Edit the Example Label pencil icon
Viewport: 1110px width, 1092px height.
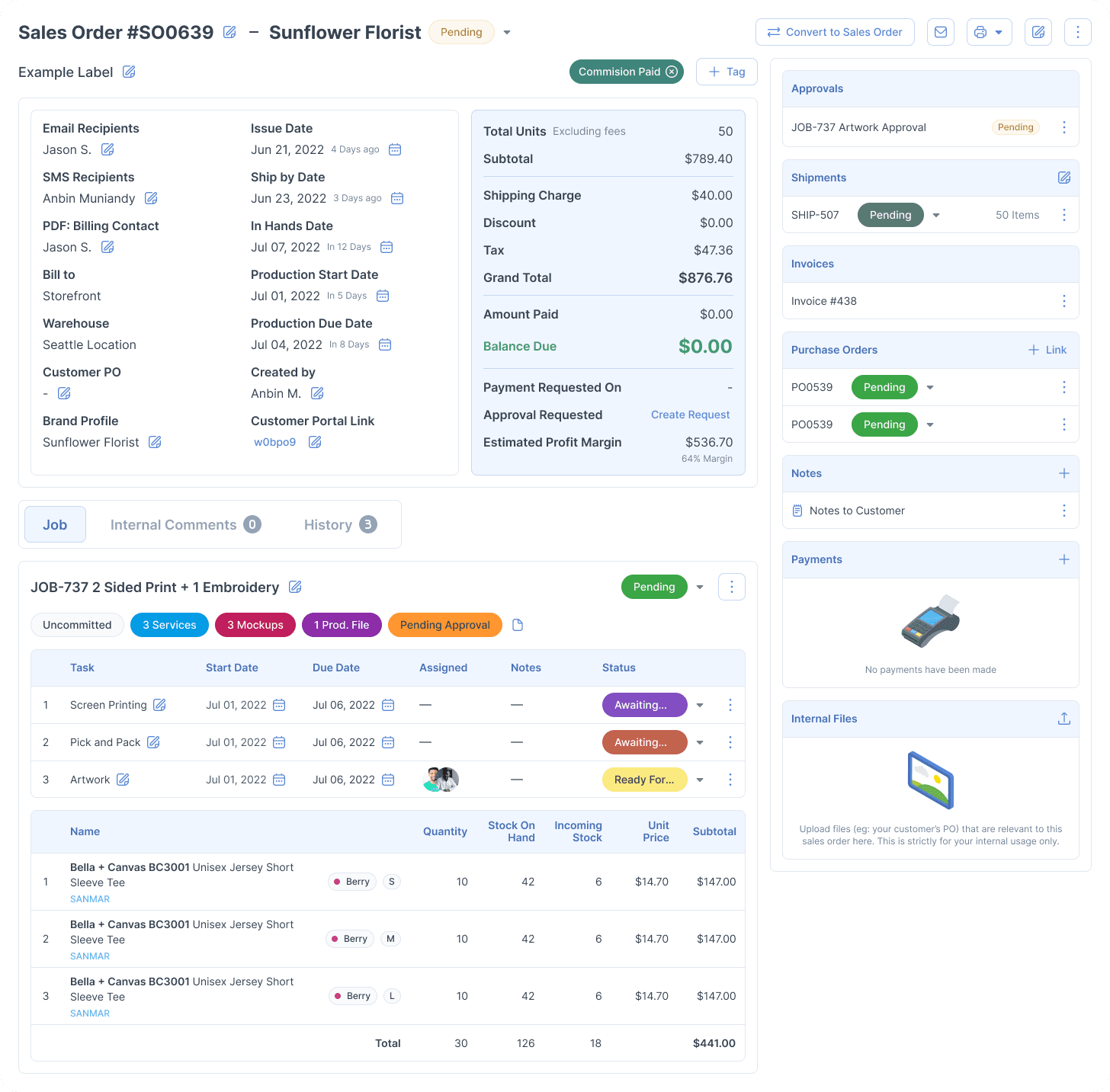click(x=128, y=71)
